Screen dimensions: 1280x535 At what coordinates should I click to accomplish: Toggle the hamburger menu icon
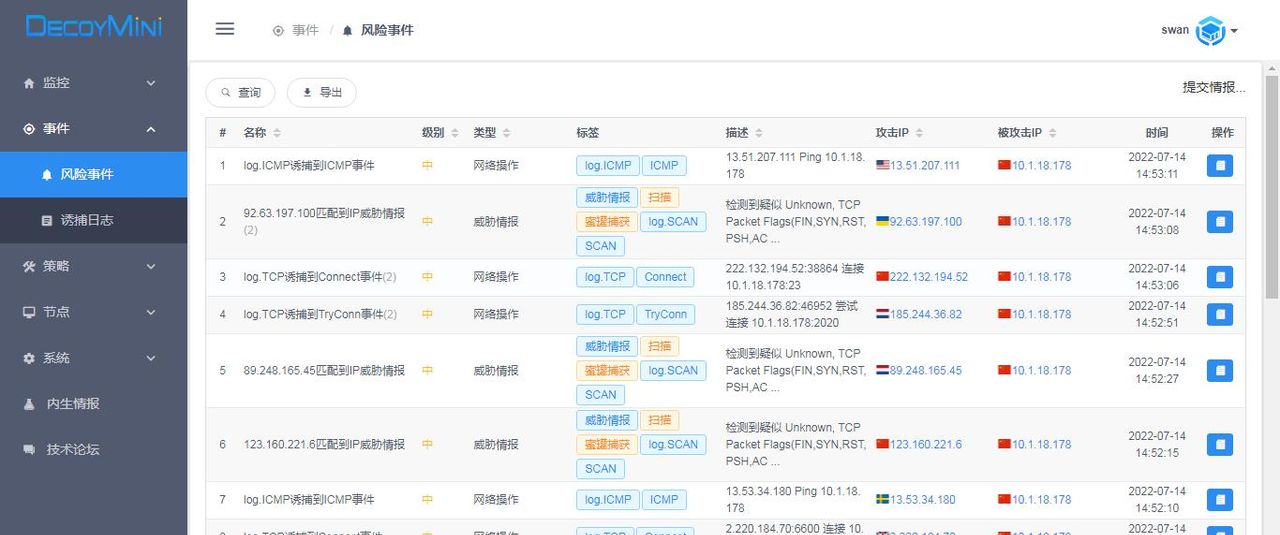[x=225, y=29]
